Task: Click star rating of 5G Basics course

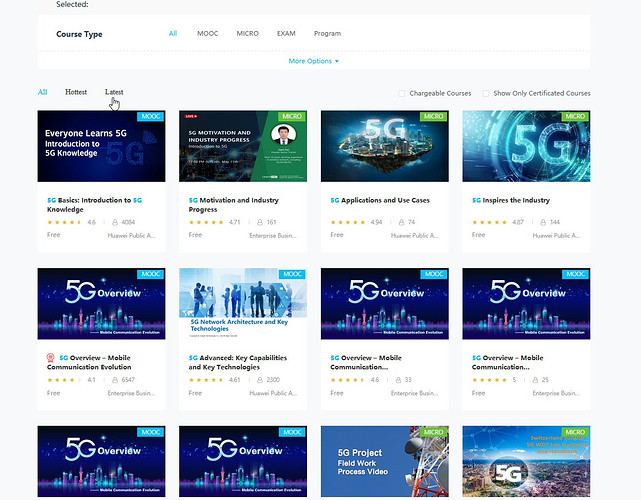Action: click(x=64, y=222)
